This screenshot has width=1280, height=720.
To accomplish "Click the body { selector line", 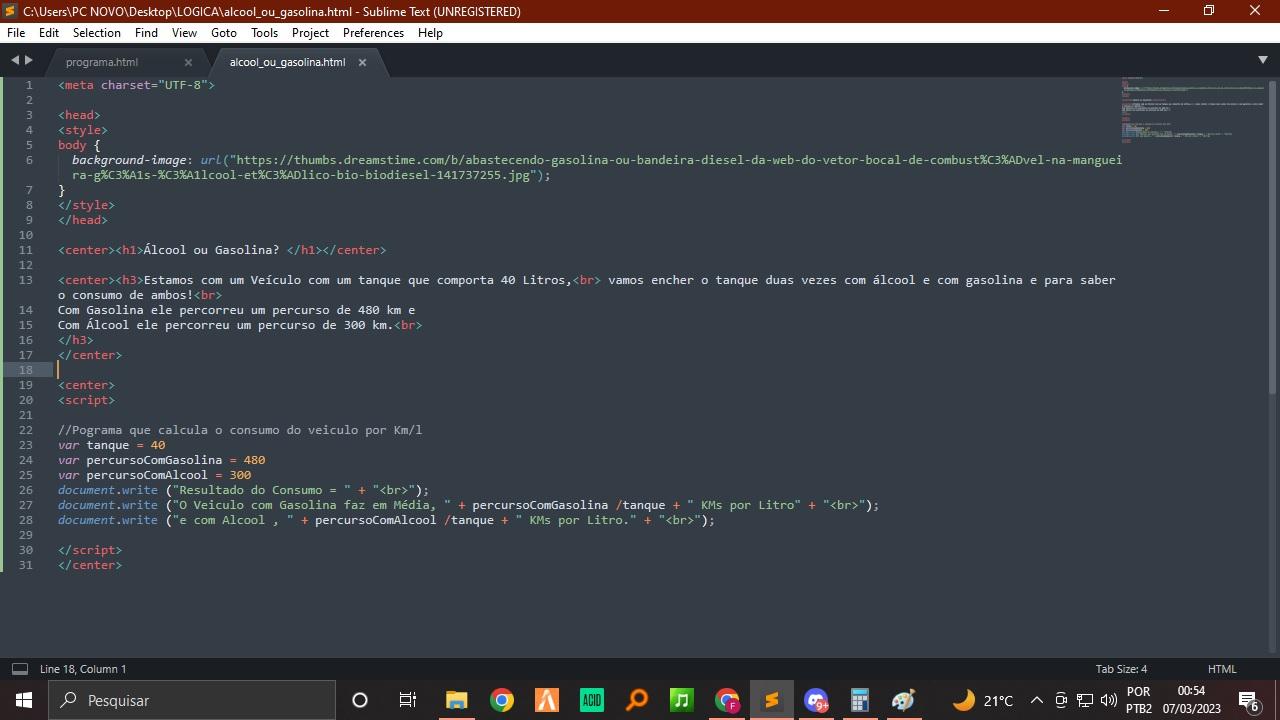I will (x=80, y=145).
